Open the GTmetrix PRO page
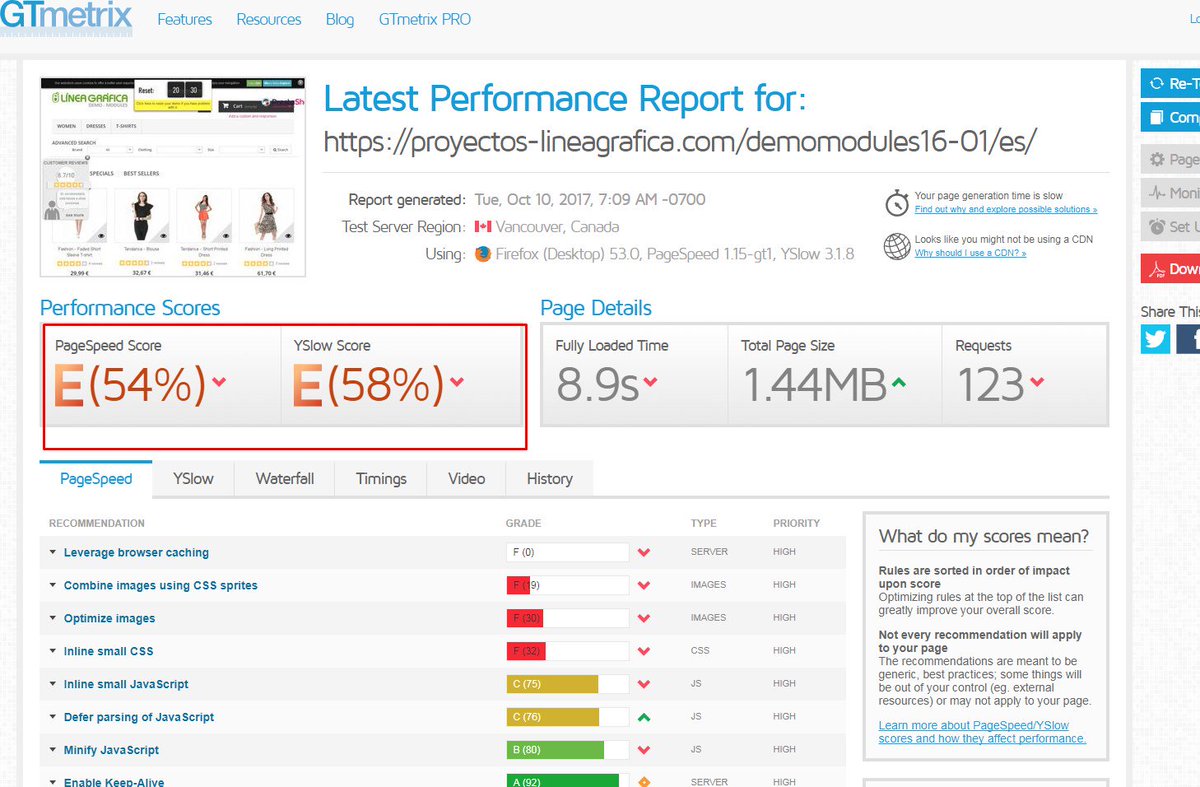Screen dimensions: 1200x787 point(425,19)
